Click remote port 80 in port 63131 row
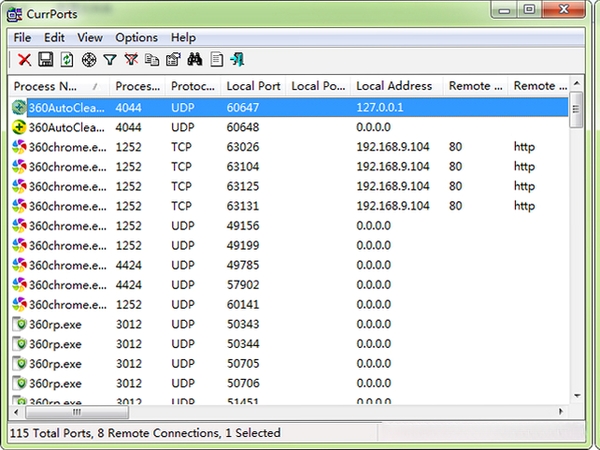600x450 pixels. click(455, 206)
